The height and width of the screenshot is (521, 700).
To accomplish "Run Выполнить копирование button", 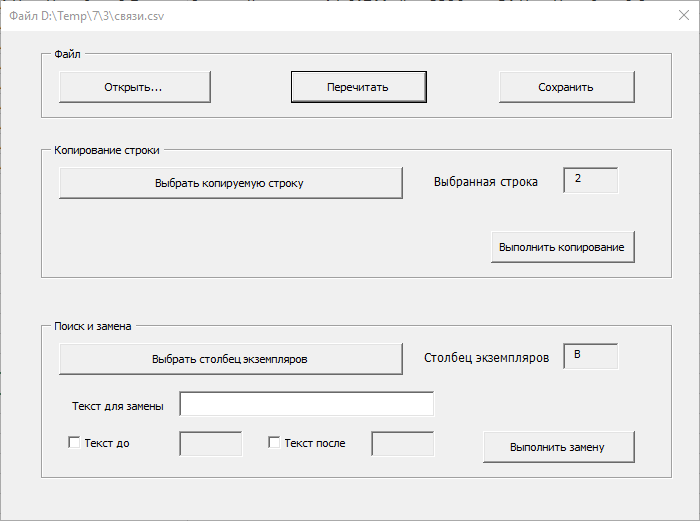I will pos(562,247).
